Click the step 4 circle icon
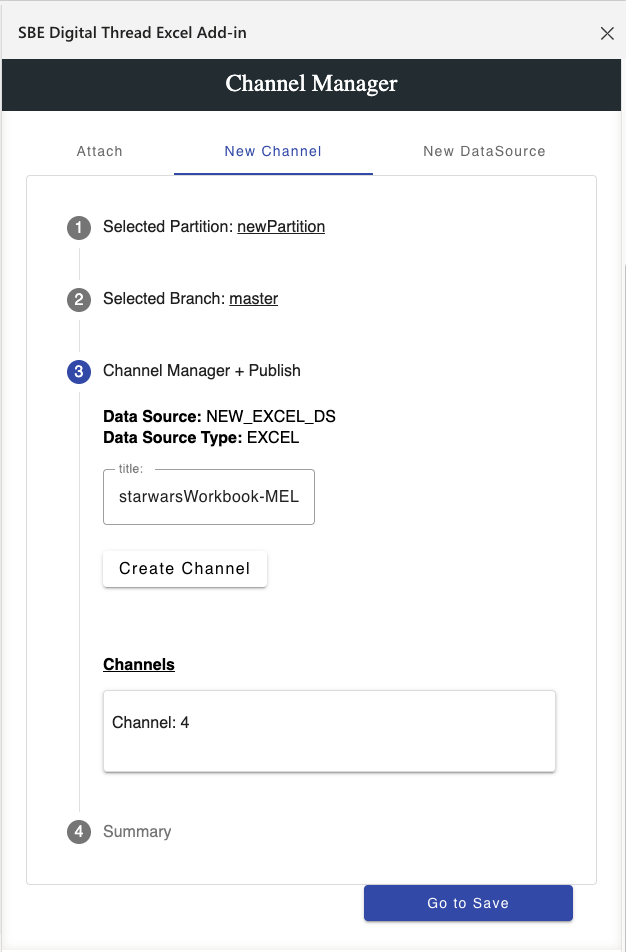The width and height of the screenshot is (626, 952). 79,832
